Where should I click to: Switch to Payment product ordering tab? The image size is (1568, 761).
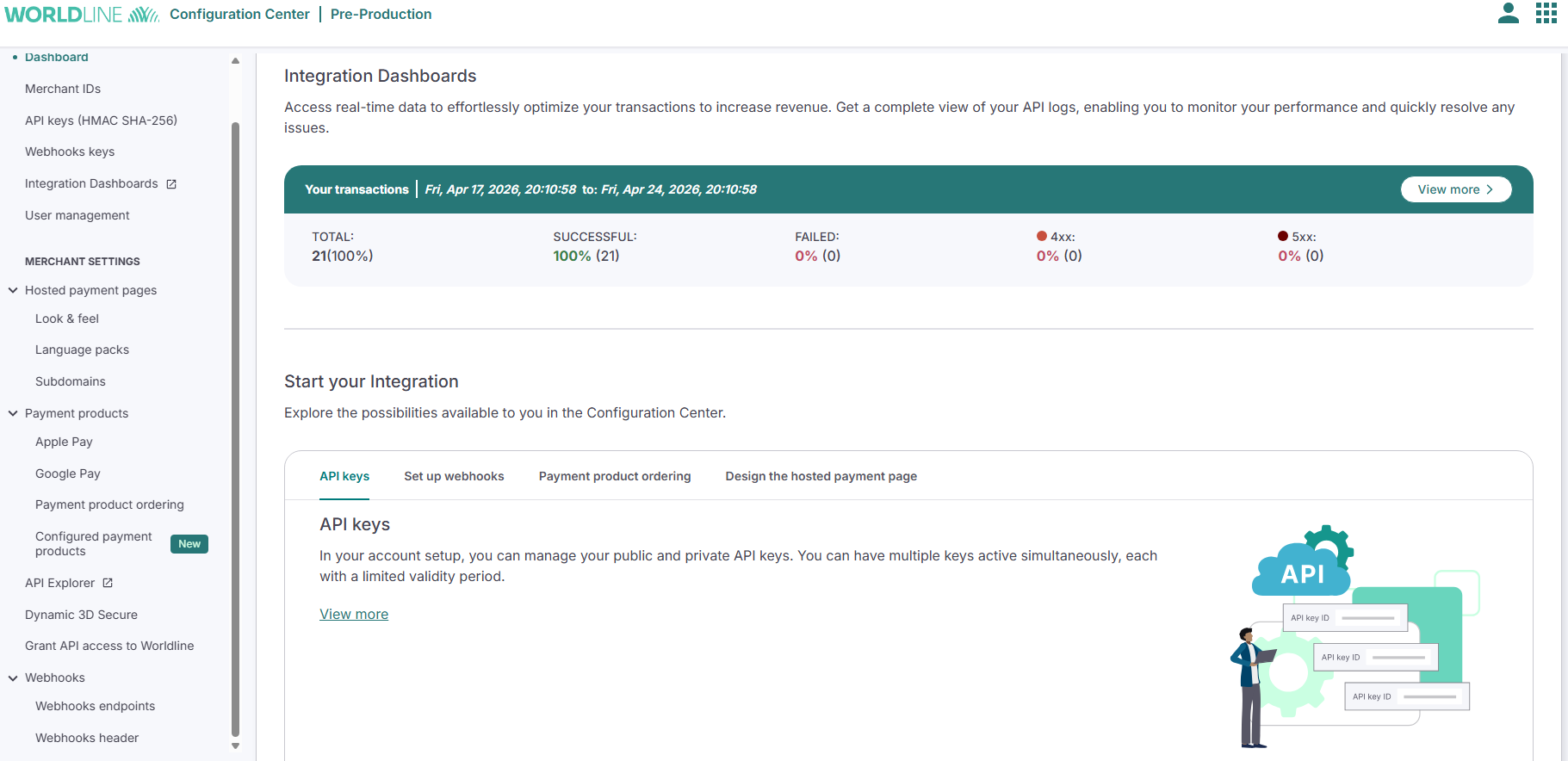pyautogui.click(x=615, y=476)
